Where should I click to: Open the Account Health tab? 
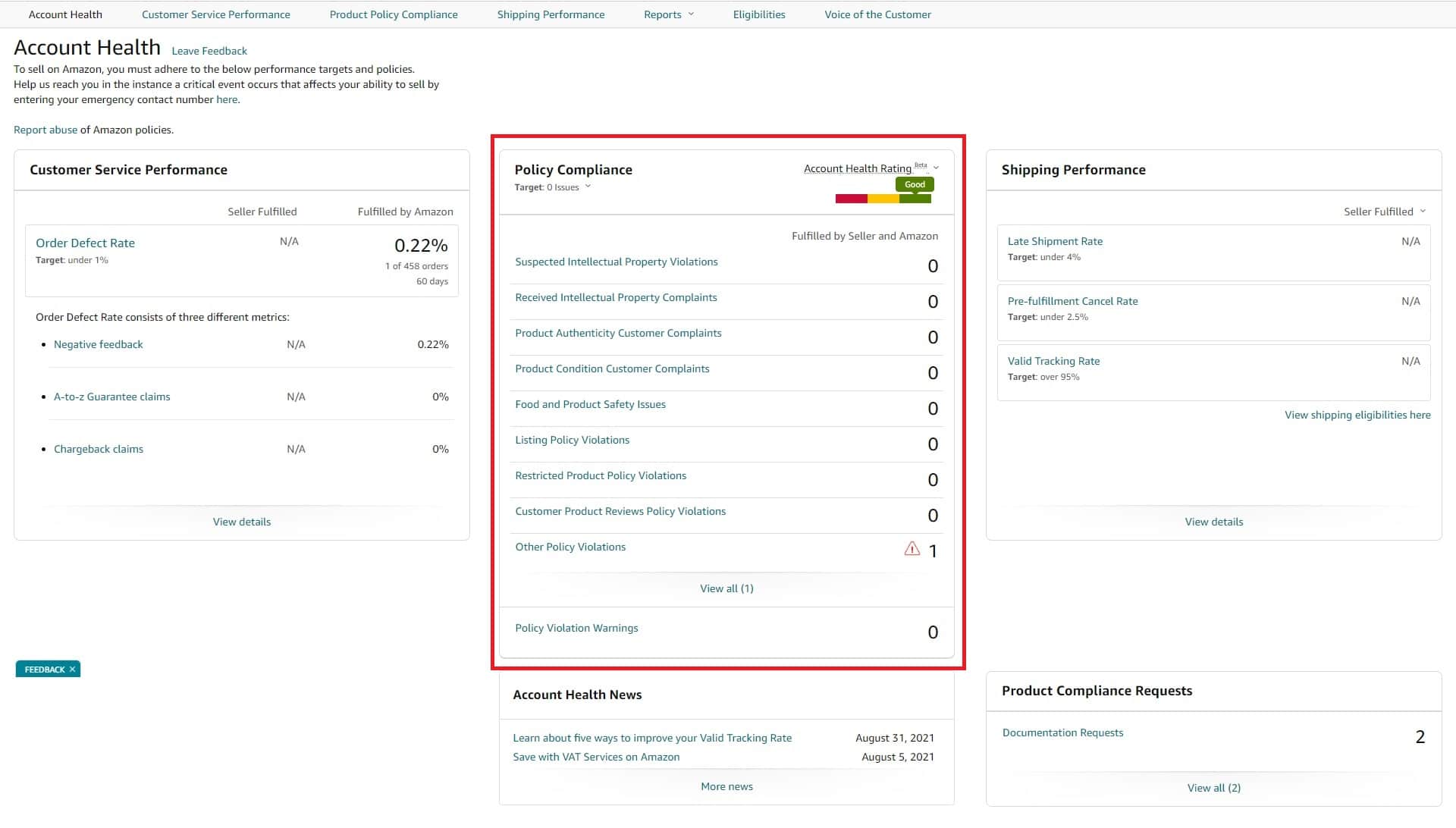[x=65, y=14]
